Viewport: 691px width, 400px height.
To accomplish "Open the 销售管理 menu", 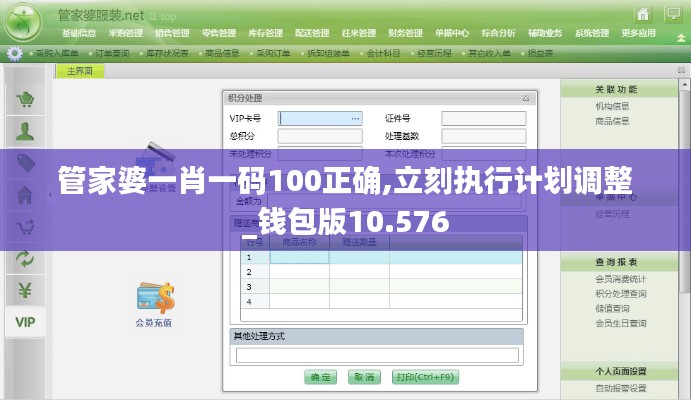I will pos(172,33).
